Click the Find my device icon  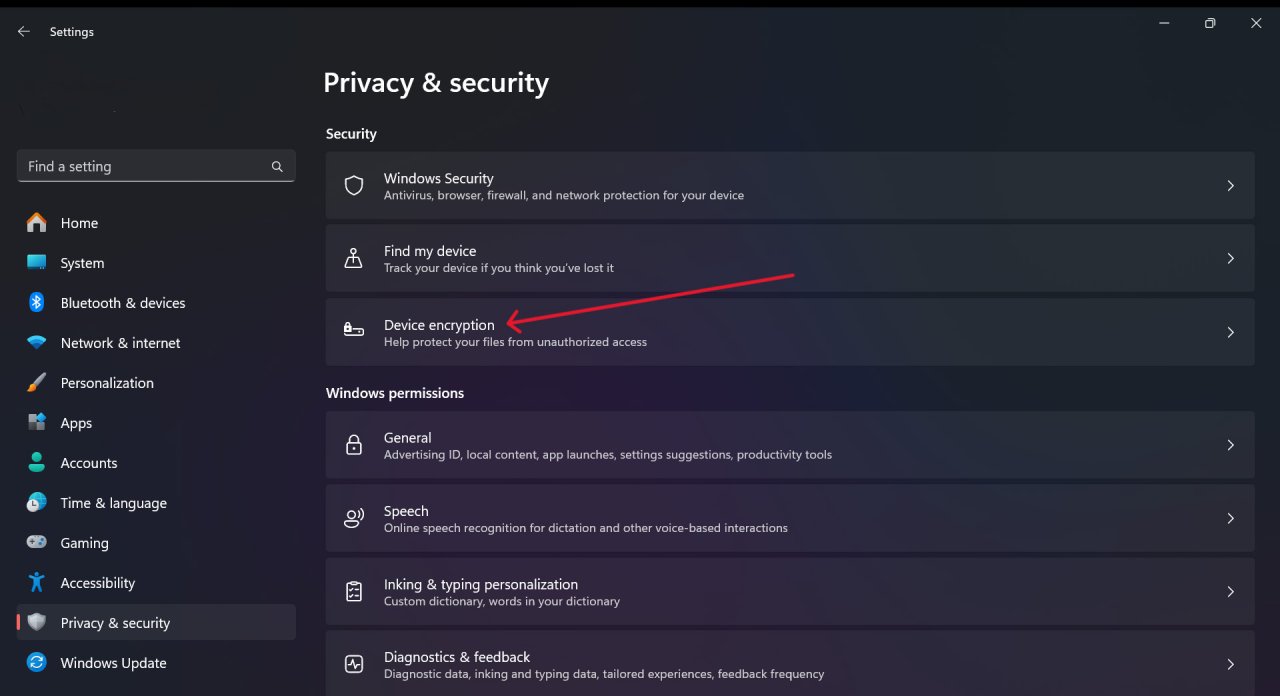[353, 259]
